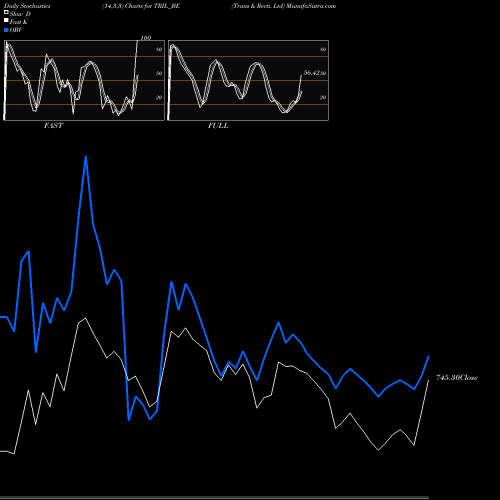Click the 'FULL' chart caption

[x=218, y=126]
